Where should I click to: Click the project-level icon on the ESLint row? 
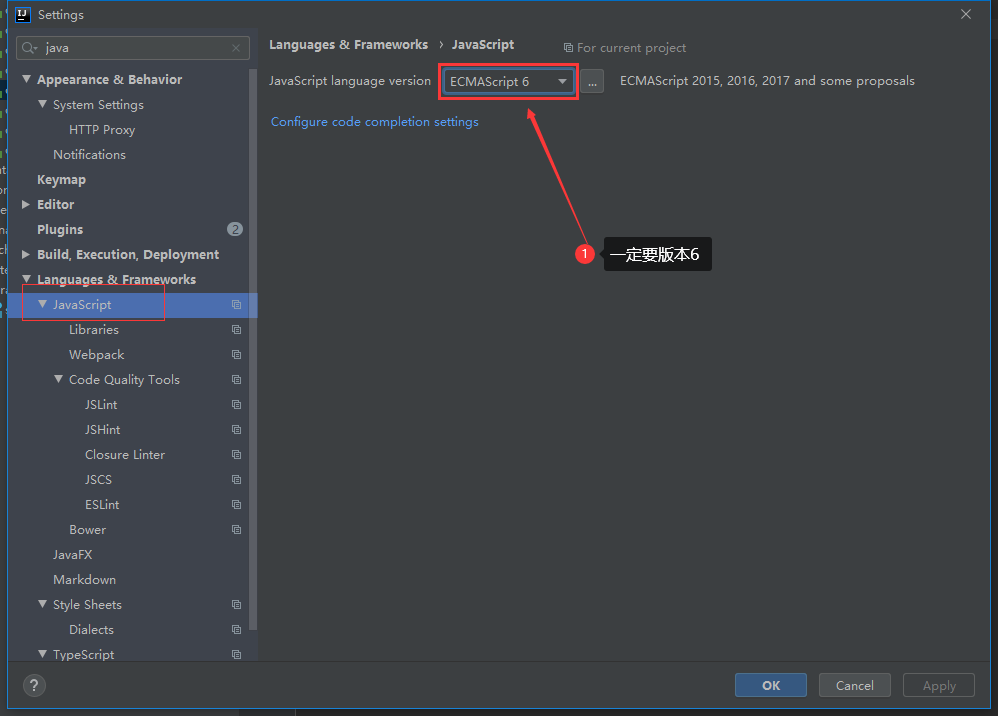click(x=236, y=505)
